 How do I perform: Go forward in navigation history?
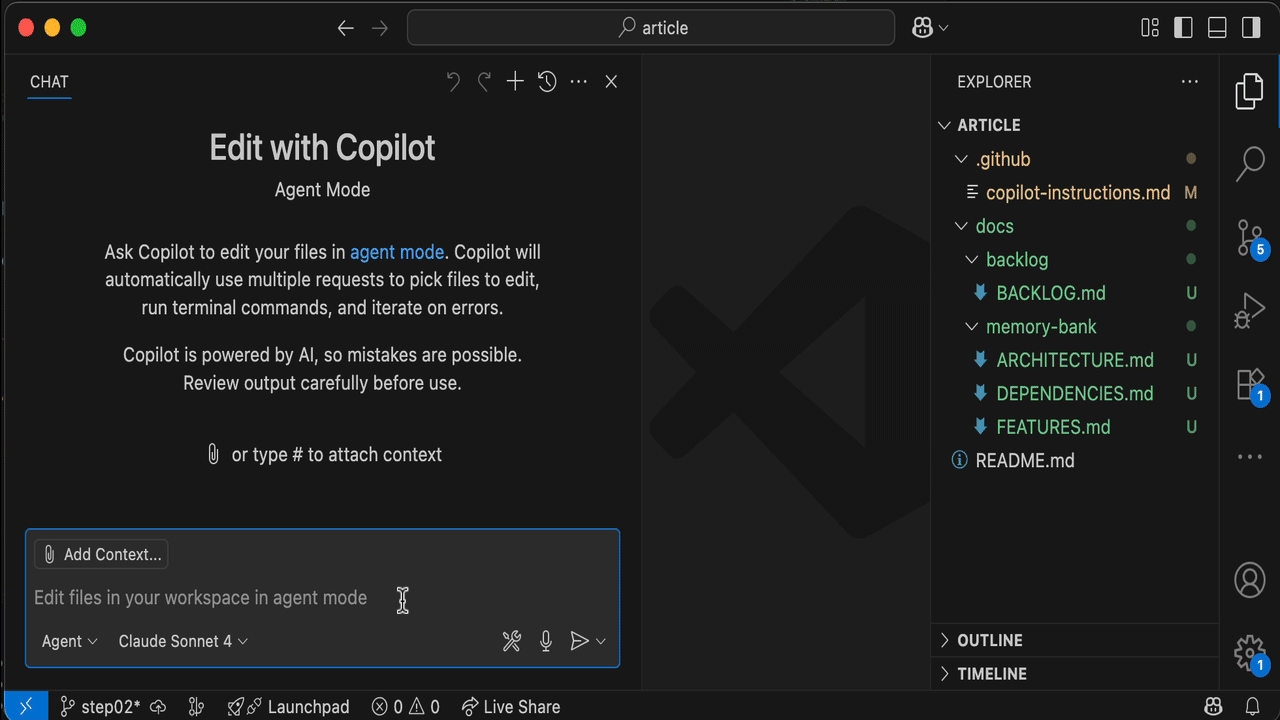point(380,28)
